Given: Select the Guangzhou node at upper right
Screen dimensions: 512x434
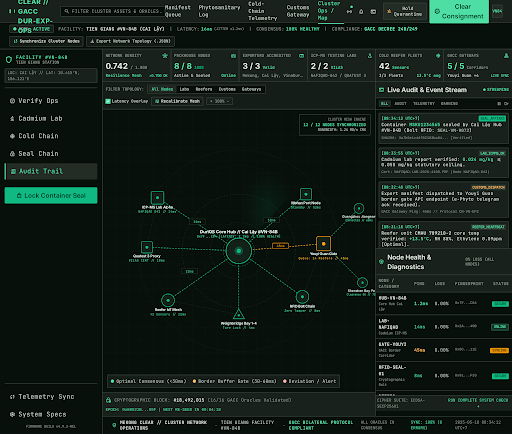Looking at the screenshot, I should tap(359, 209).
